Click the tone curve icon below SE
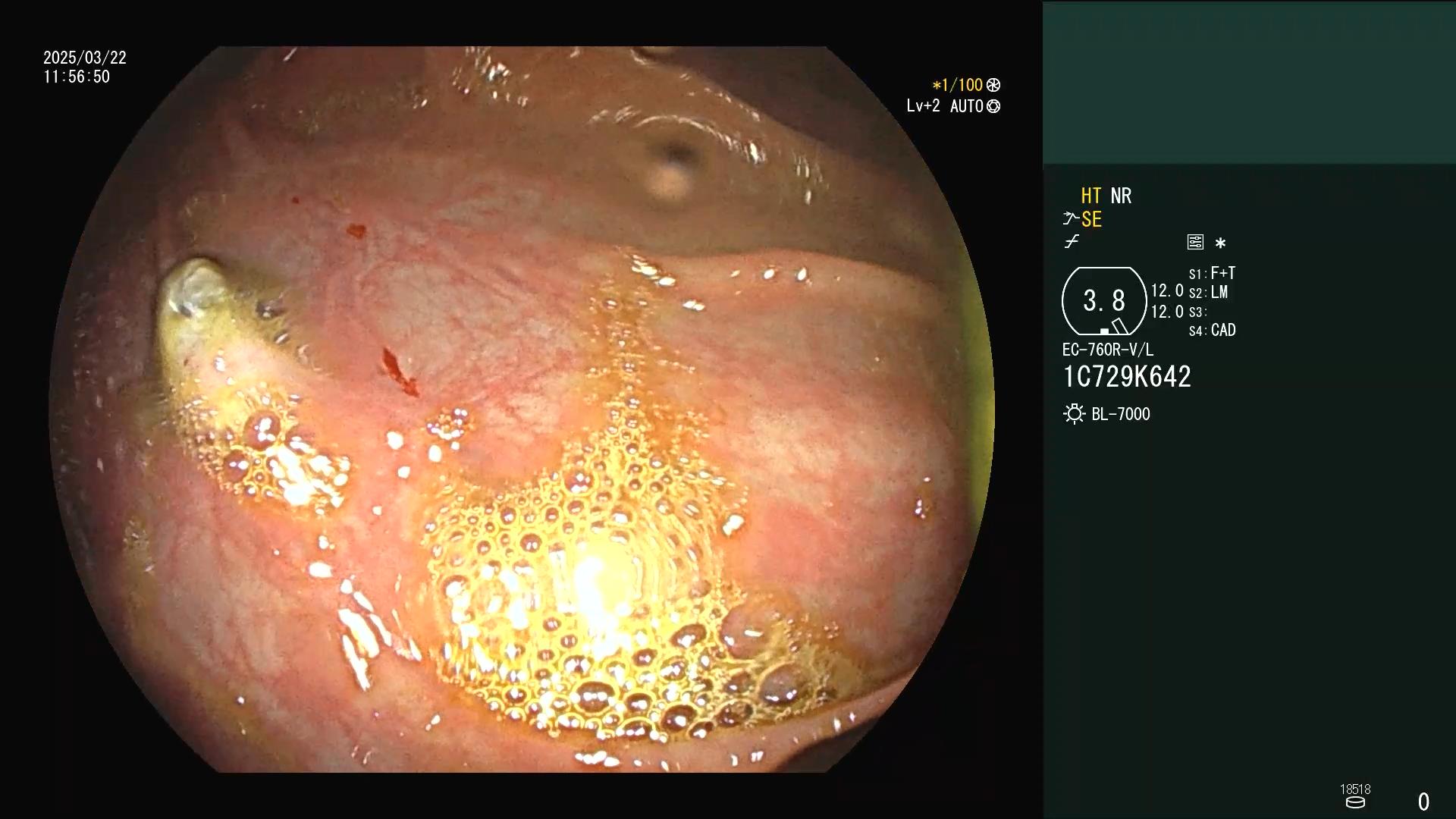This screenshot has width=1456, height=819. tap(1072, 242)
